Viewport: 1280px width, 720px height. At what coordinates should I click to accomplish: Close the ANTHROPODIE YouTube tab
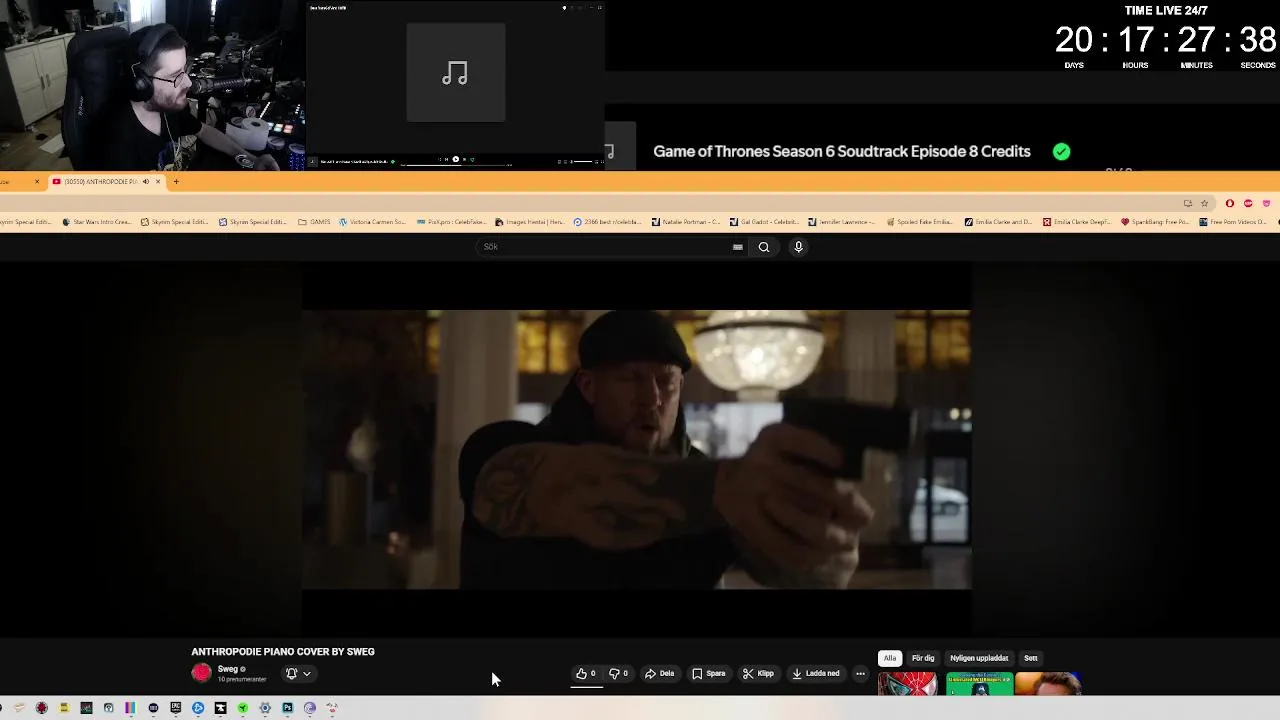(158, 181)
